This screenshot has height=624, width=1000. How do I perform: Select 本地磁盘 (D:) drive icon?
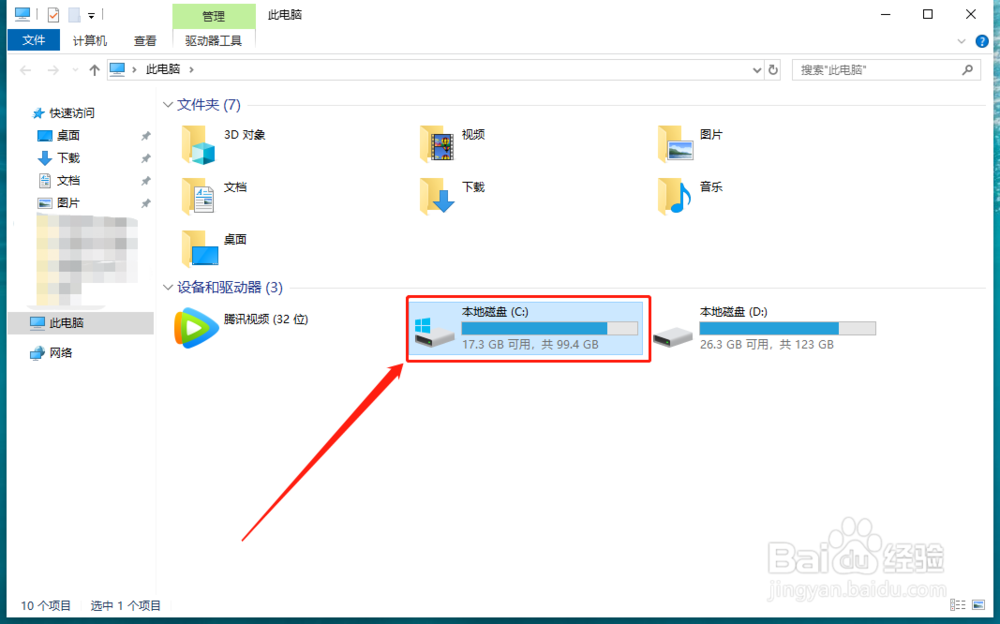coord(672,336)
